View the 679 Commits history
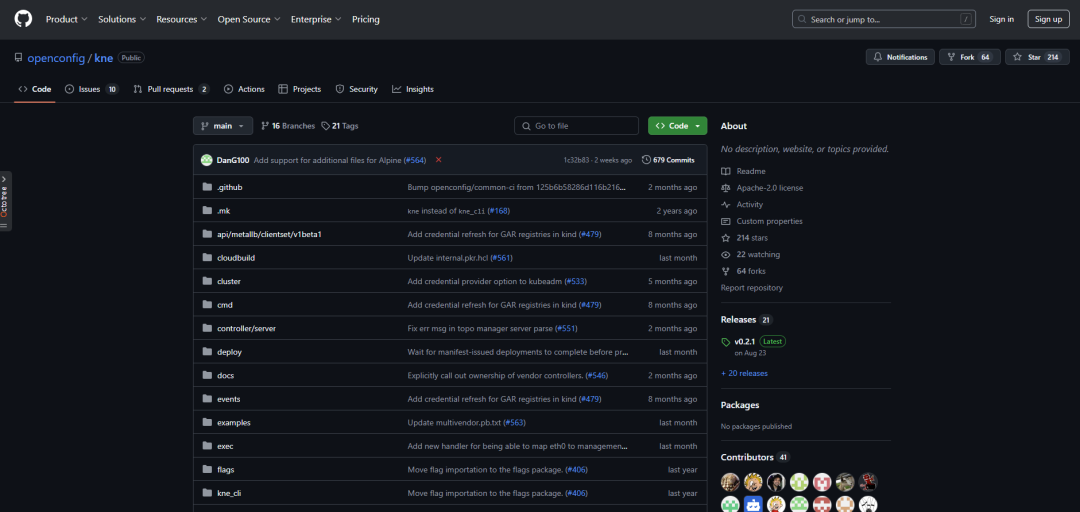This screenshot has height=512, width=1080. pyautogui.click(x=668, y=160)
